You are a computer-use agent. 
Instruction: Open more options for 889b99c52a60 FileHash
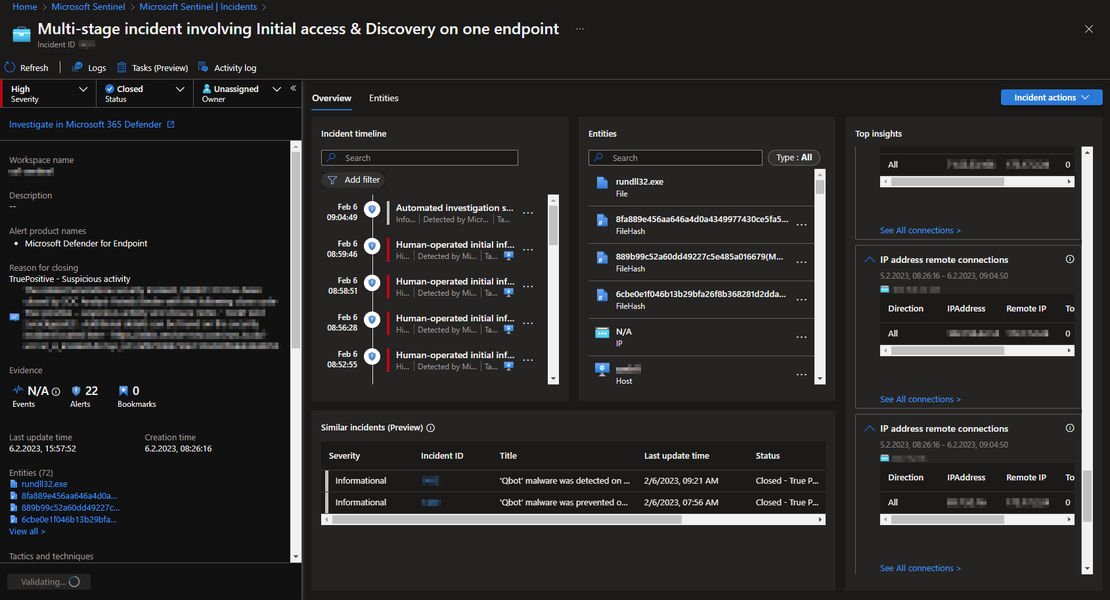(x=801, y=262)
